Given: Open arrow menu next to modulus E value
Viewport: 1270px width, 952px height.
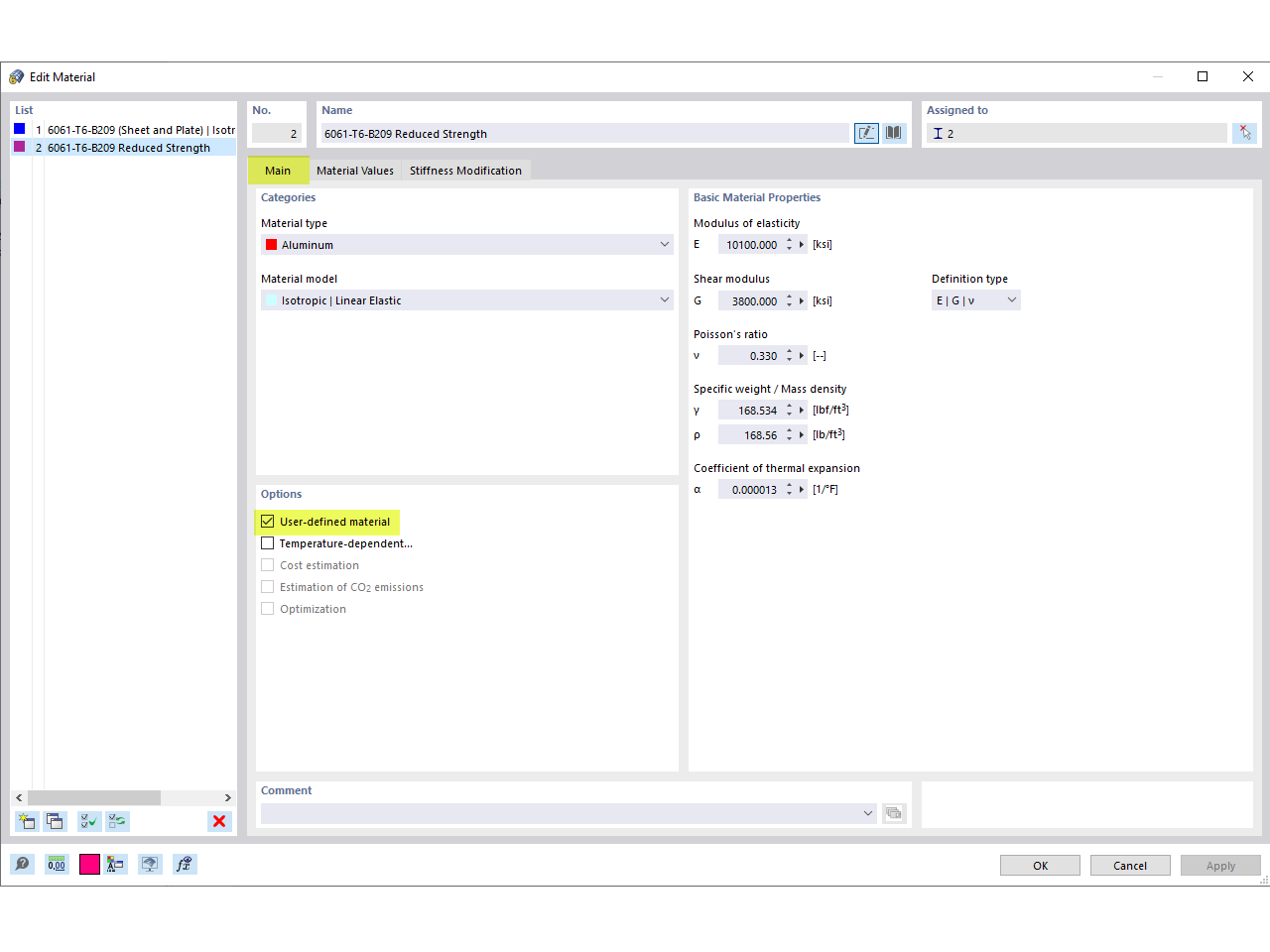Looking at the screenshot, I should click(x=802, y=245).
